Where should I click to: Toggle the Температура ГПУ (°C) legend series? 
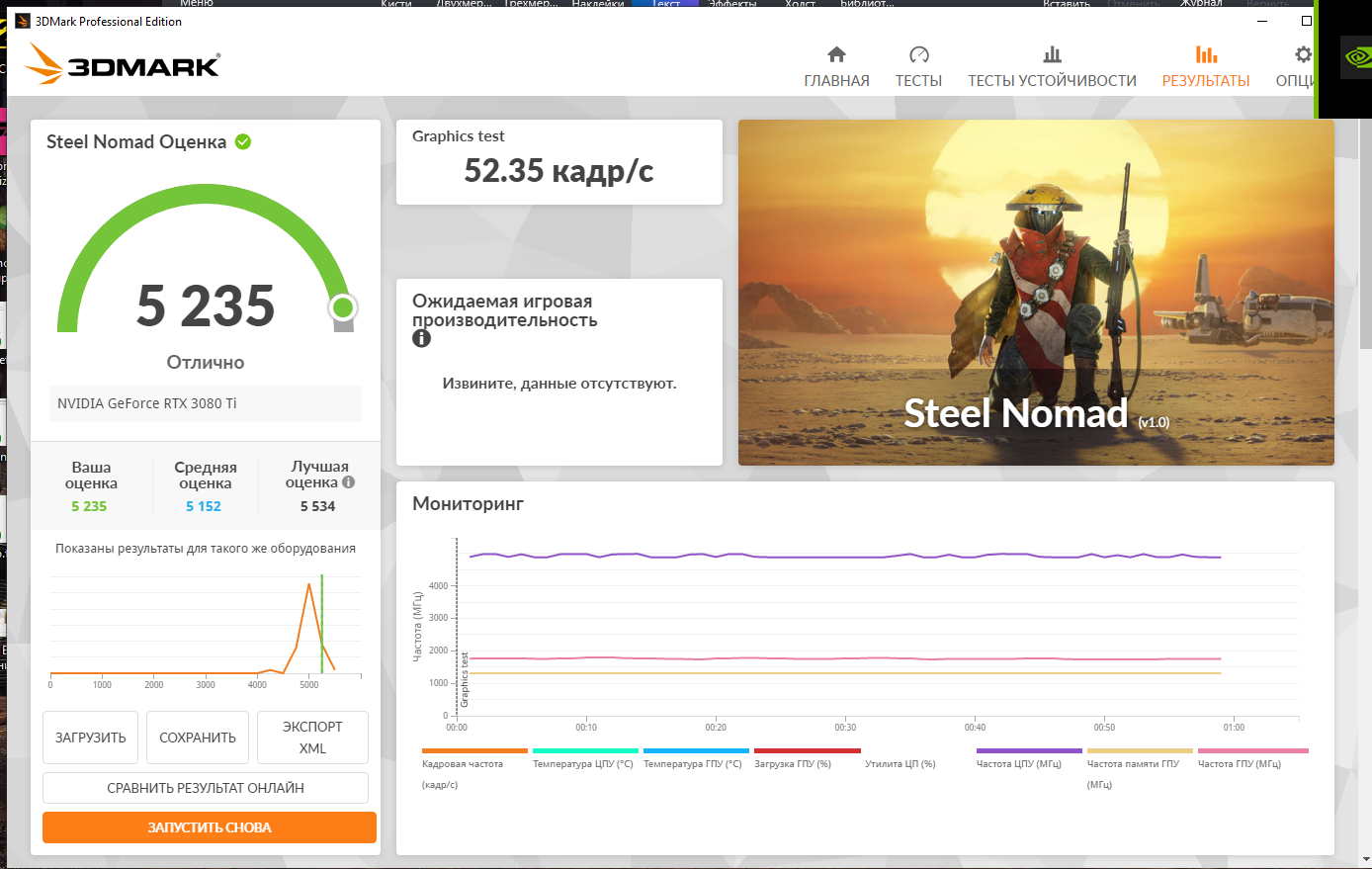pos(694,758)
